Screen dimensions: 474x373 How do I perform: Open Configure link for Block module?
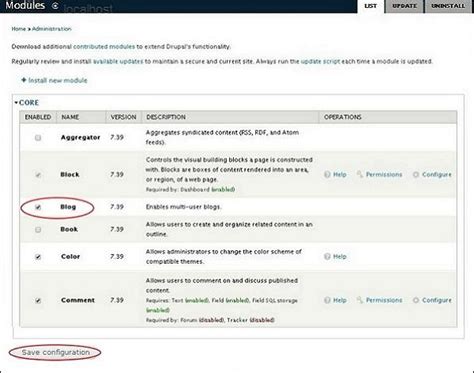pos(437,174)
